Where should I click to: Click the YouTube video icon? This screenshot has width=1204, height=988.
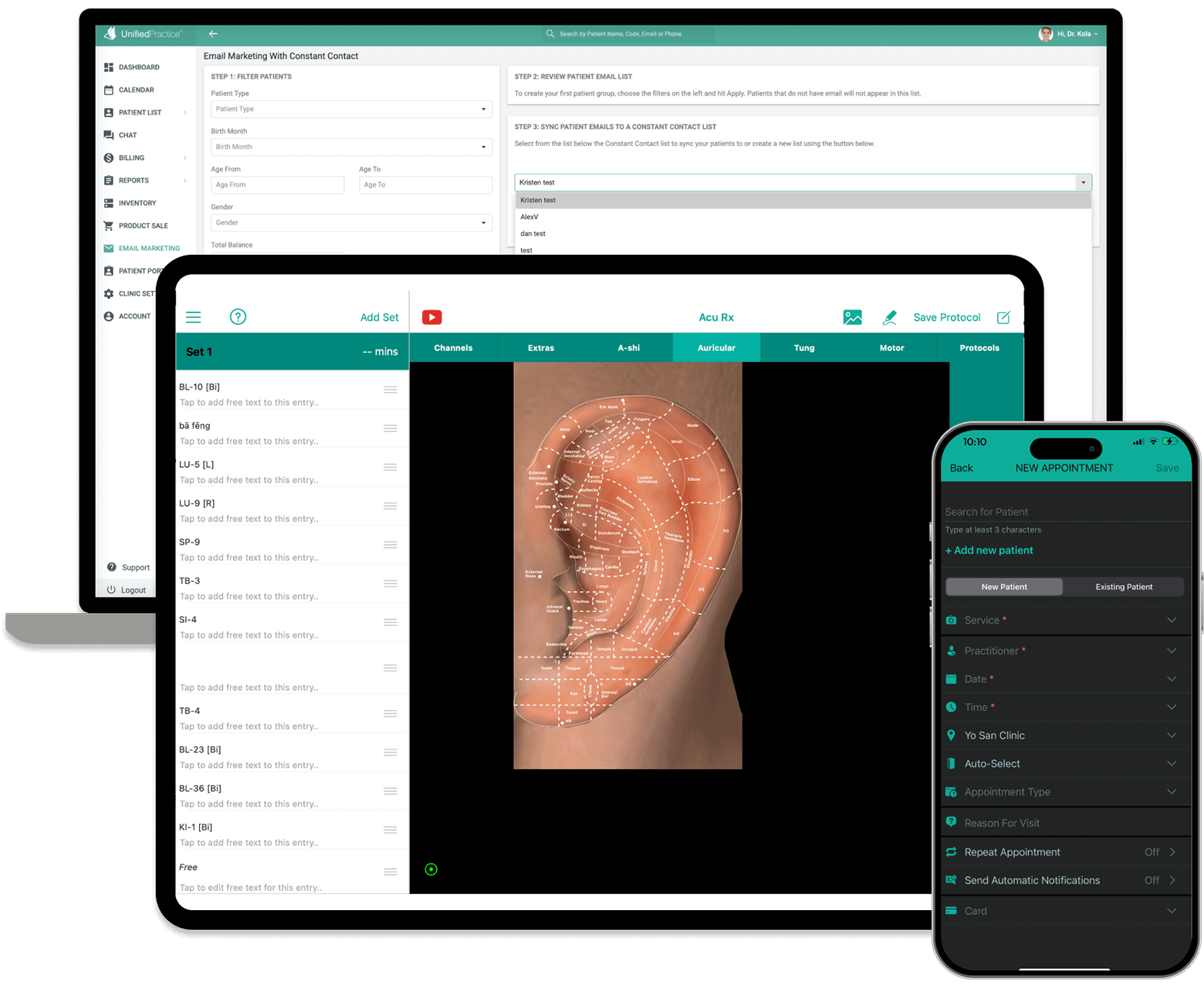coord(431,317)
